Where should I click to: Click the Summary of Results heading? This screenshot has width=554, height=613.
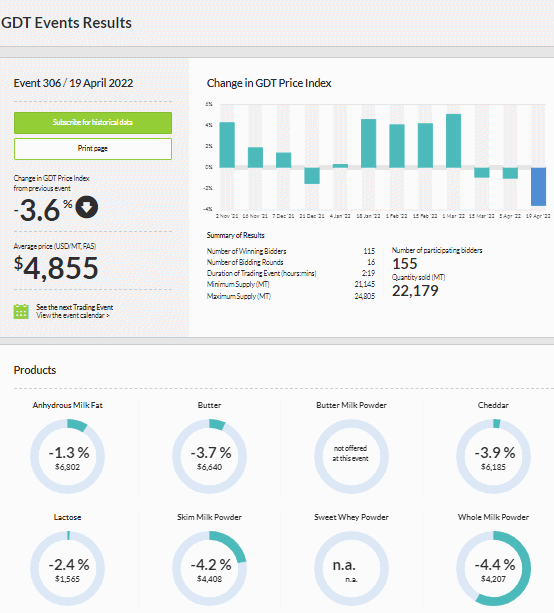coord(235,235)
